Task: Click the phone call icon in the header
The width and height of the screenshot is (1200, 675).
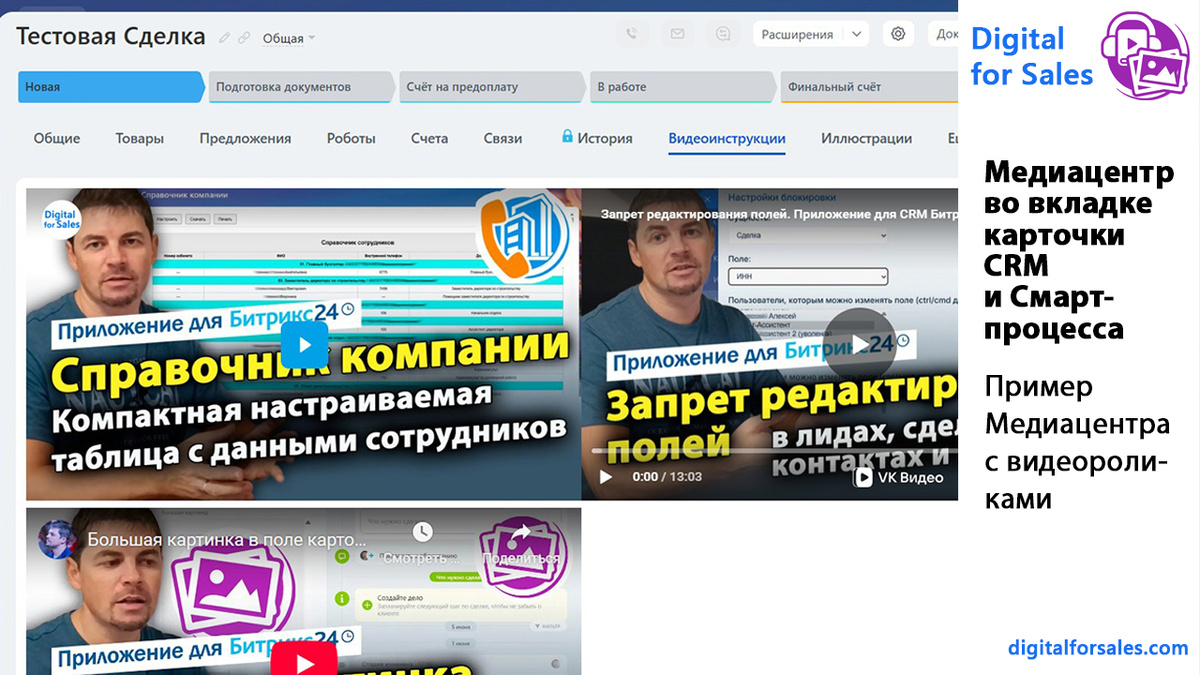Action: click(x=632, y=33)
